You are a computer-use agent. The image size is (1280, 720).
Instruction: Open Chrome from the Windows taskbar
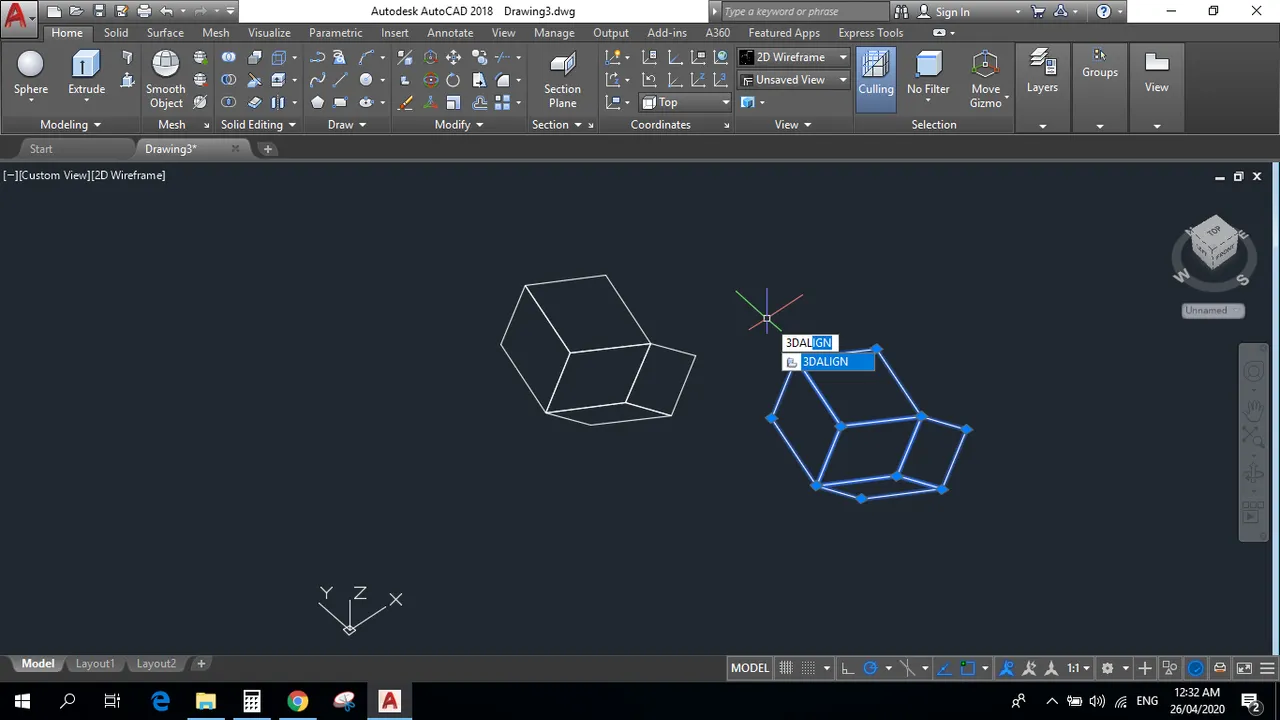(297, 701)
